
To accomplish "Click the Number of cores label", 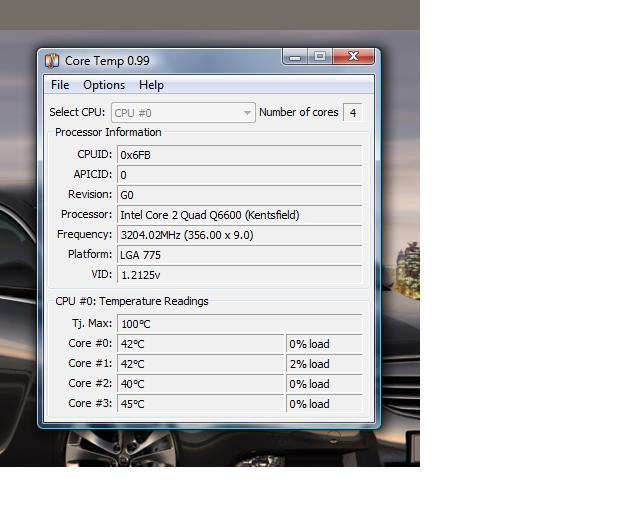I will 299,112.
